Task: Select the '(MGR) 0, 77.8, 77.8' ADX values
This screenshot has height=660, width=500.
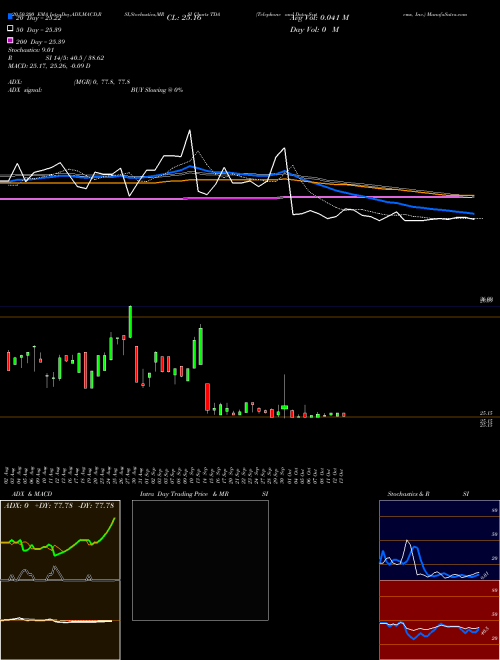Action: [102, 82]
